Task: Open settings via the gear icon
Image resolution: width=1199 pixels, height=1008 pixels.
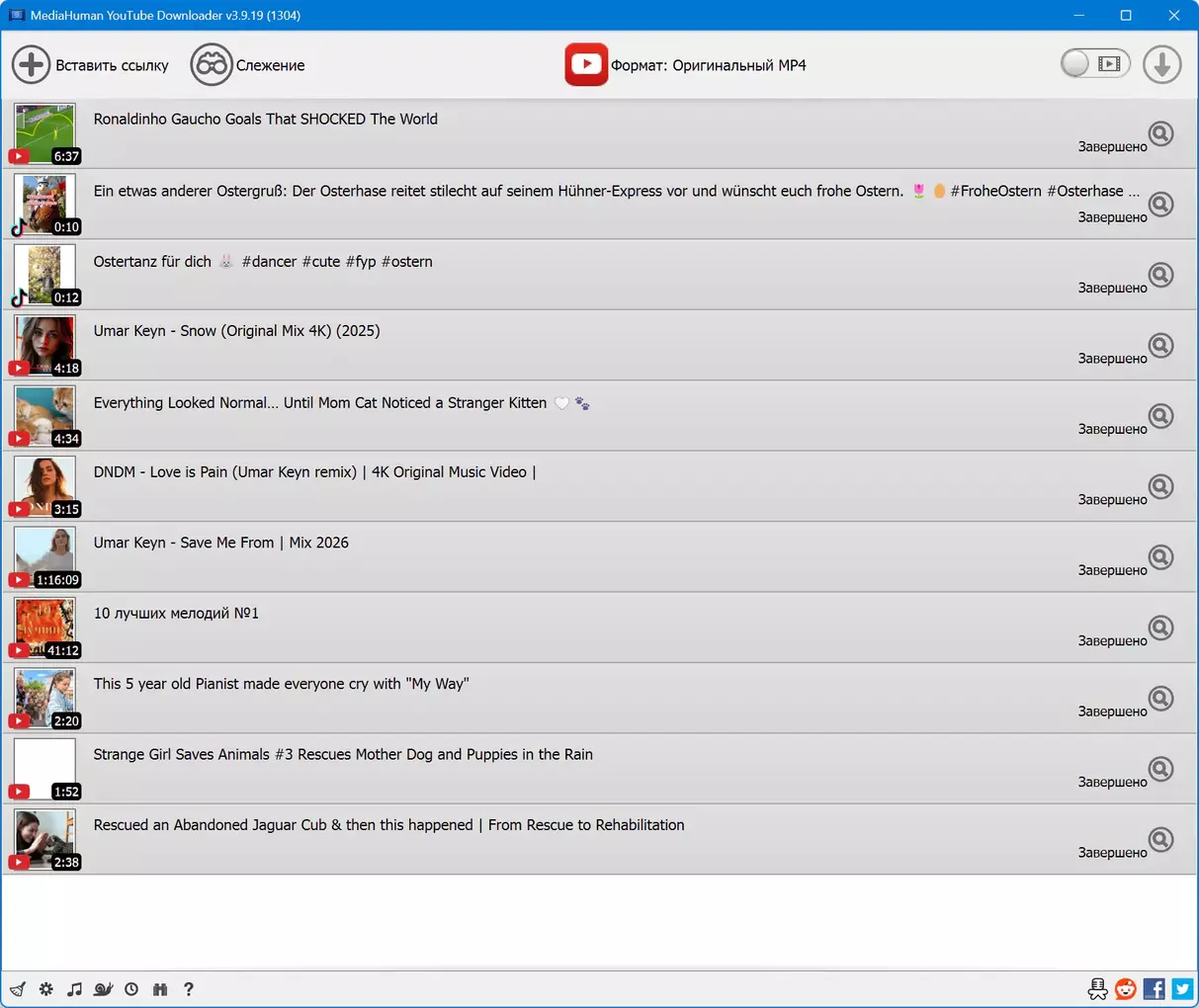Action: (x=46, y=989)
